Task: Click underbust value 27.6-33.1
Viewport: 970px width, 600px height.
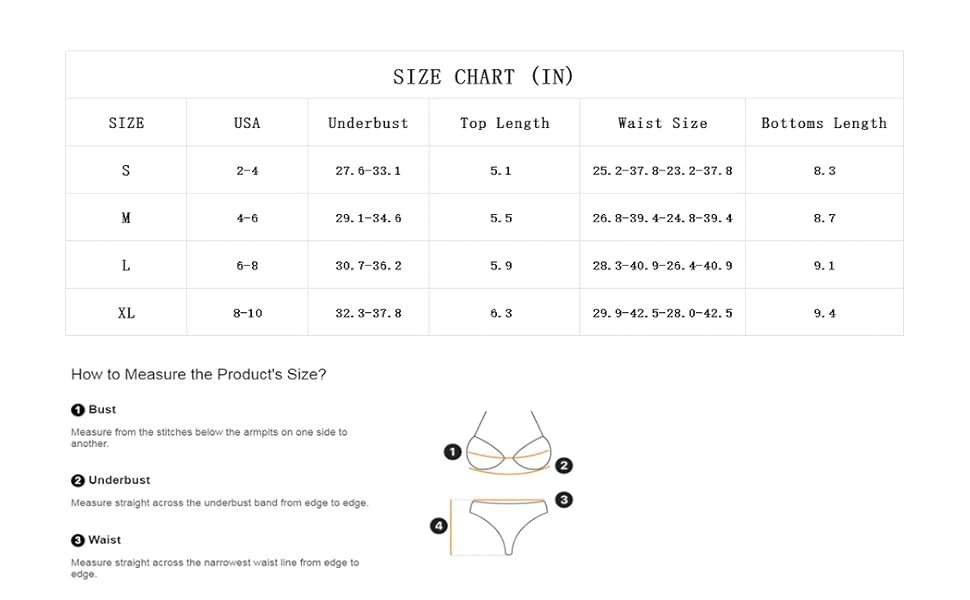Action: tap(368, 171)
